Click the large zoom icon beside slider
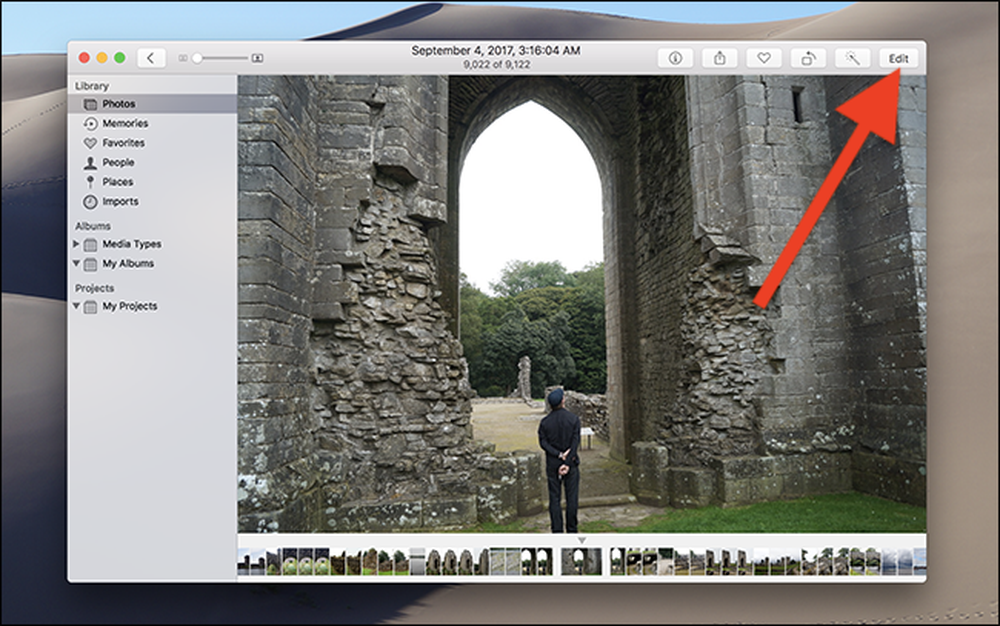The width and height of the screenshot is (1000, 626). 257,58
